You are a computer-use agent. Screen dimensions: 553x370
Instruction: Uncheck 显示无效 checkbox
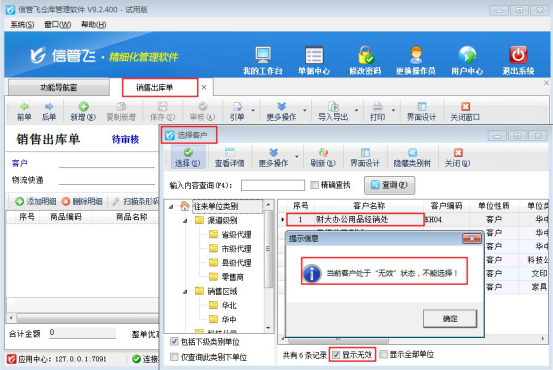point(336,354)
